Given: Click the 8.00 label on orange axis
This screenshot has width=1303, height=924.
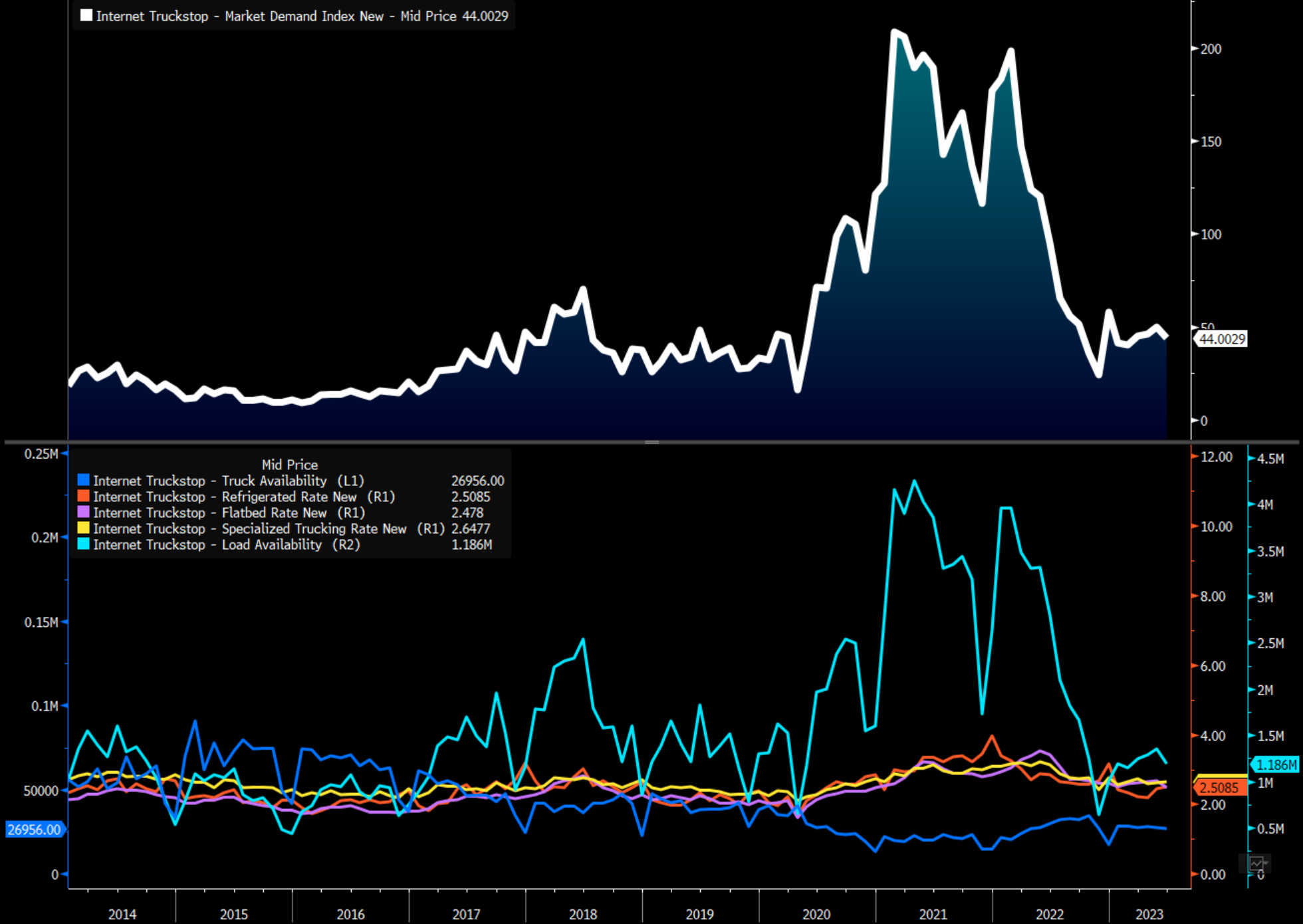Looking at the screenshot, I should pyautogui.click(x=1213, y=597).
